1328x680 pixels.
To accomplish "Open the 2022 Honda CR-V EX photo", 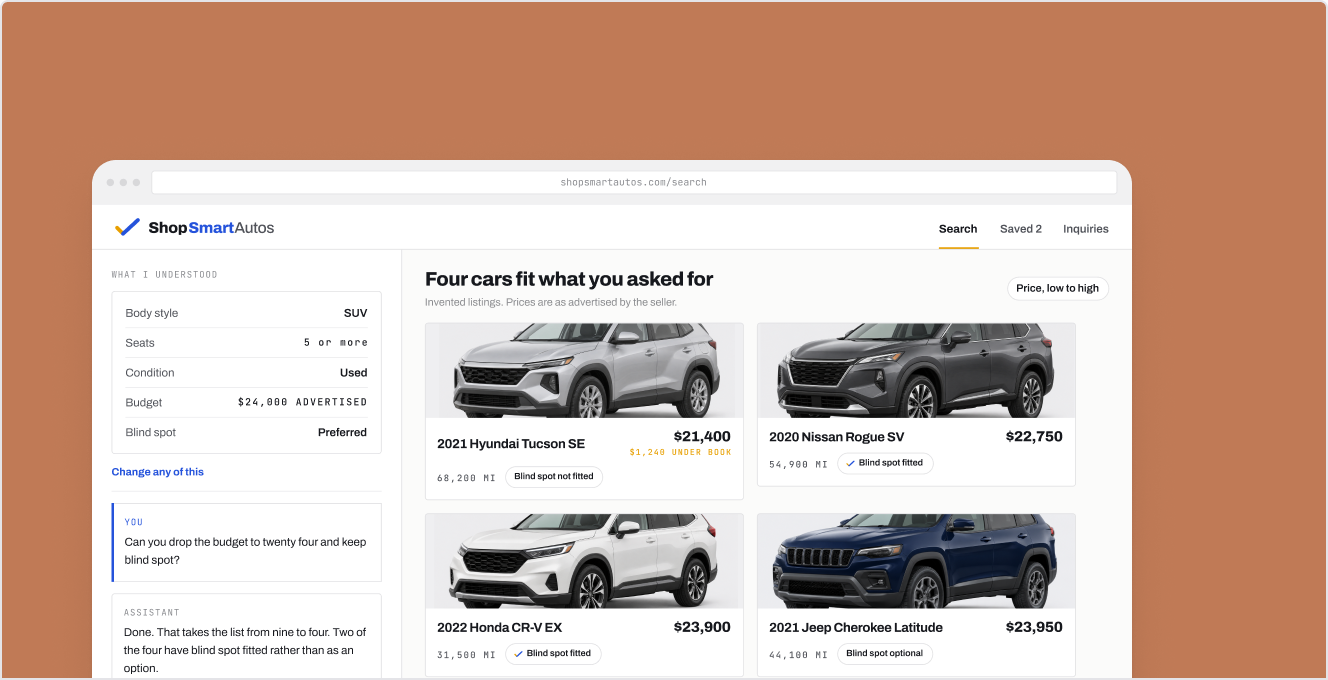I will [584, 561].
